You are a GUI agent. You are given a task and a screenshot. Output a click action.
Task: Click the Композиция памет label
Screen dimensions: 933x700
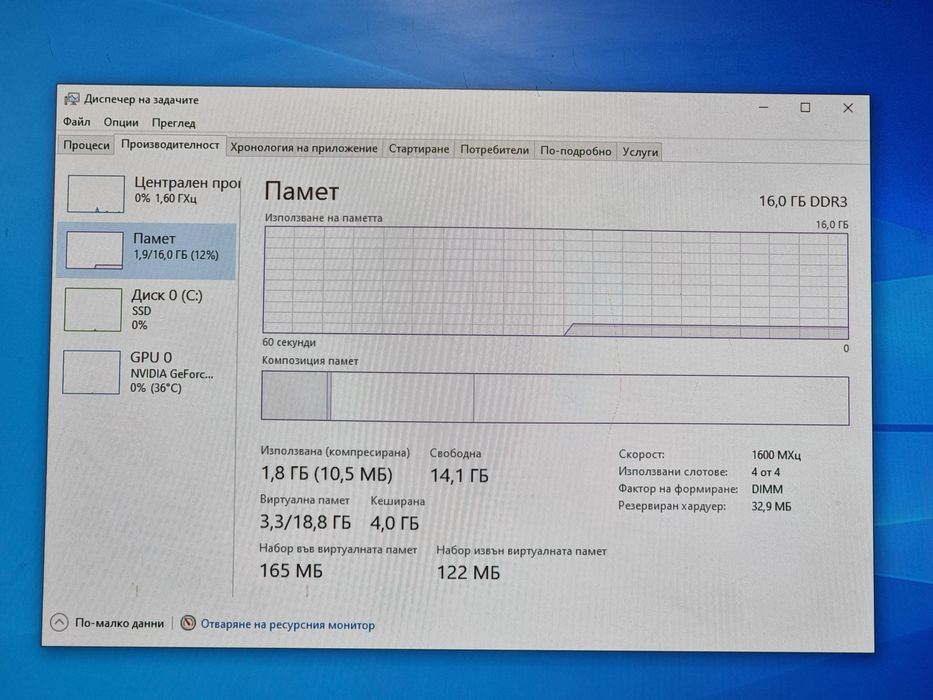coord(310,360)
